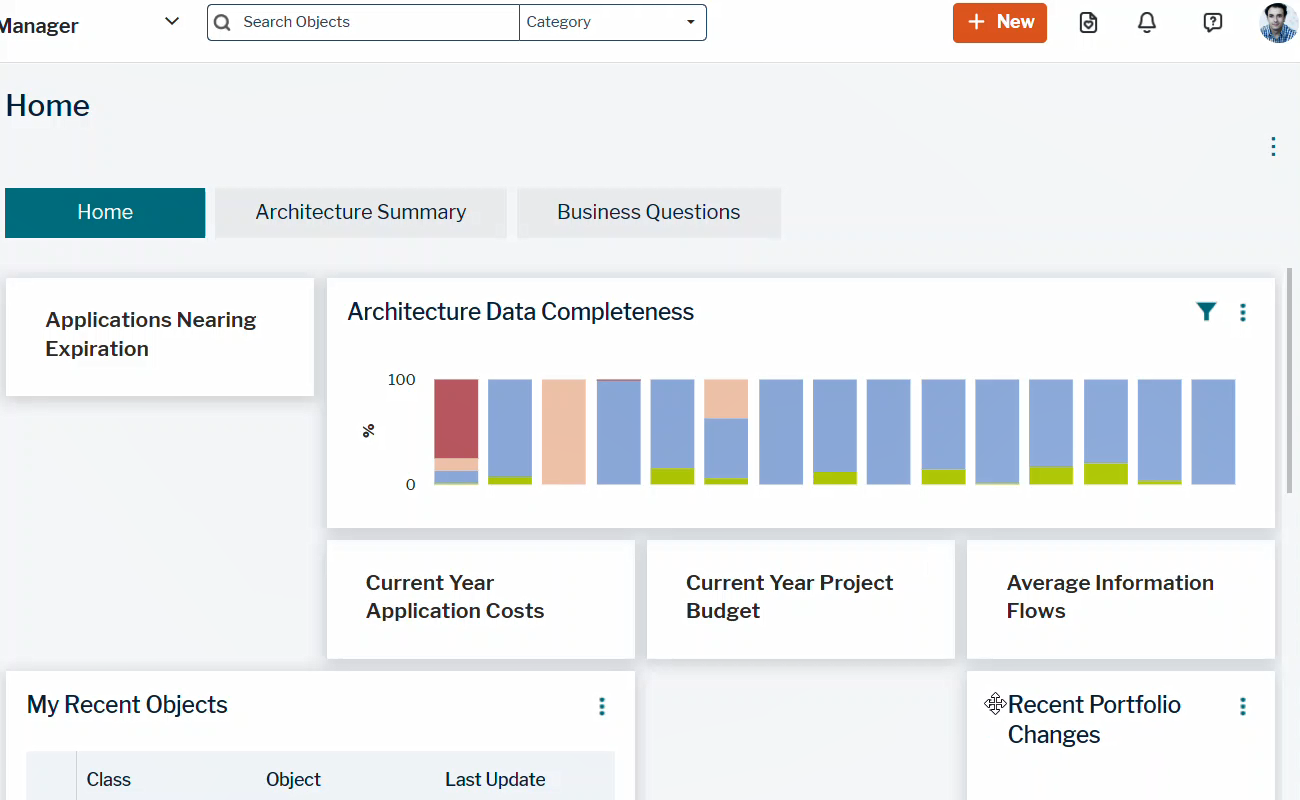Click the Last Update column header
The height and width of the screenshot is (800, 1300).
[x=495, y=780]
